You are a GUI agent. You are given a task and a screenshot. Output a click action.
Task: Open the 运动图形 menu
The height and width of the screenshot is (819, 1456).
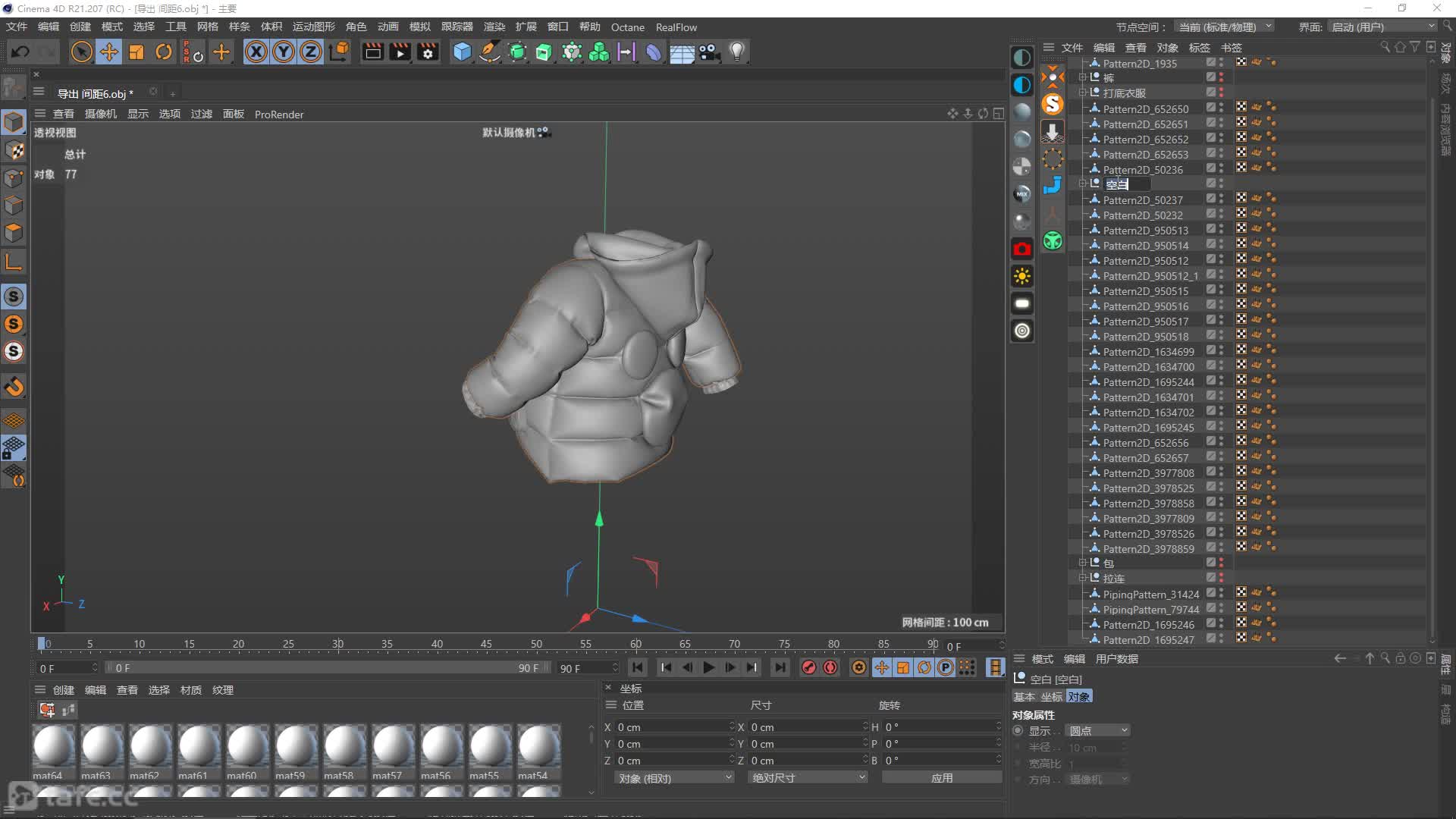pyautogui.click(x=314, y=27)
